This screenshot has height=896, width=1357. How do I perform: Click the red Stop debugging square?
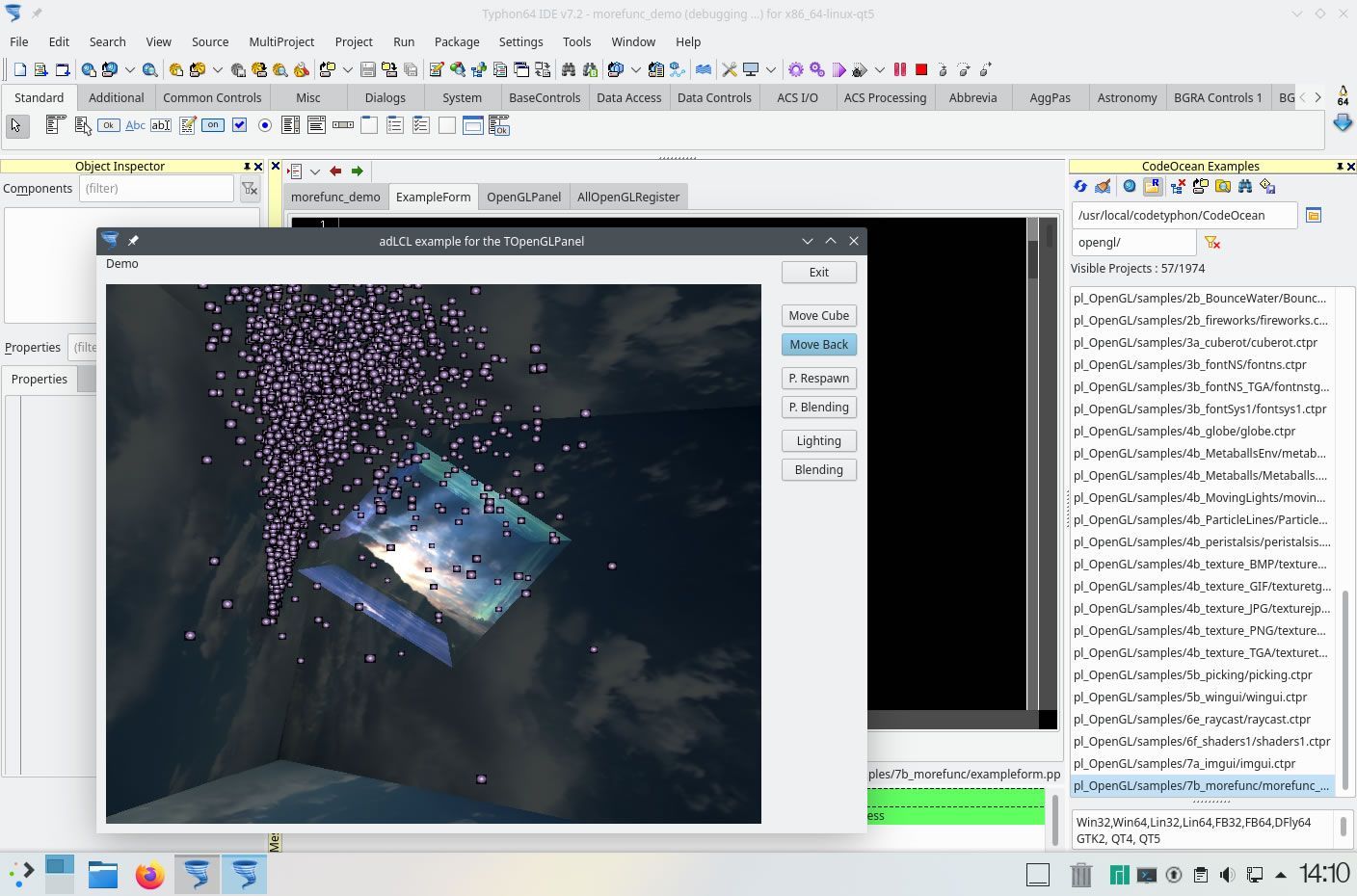pyautogui.click(x=921, y=69)
